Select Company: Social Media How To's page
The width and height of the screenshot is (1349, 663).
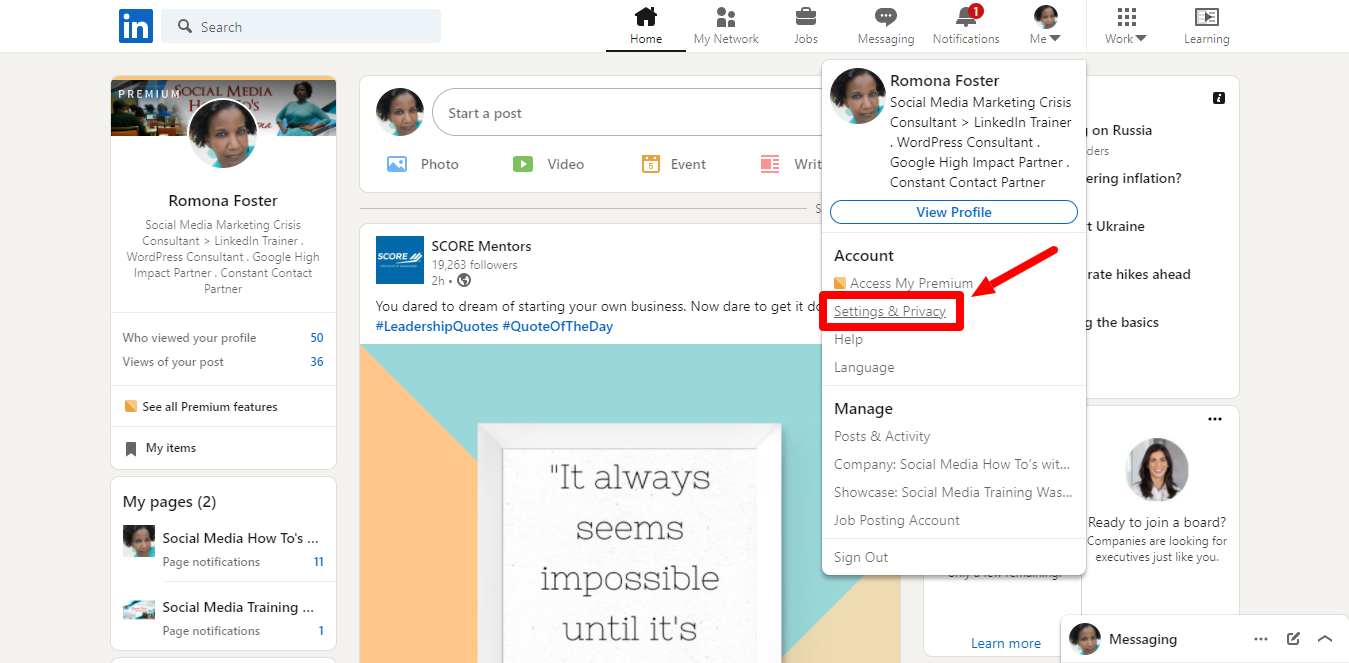(952, 464)
